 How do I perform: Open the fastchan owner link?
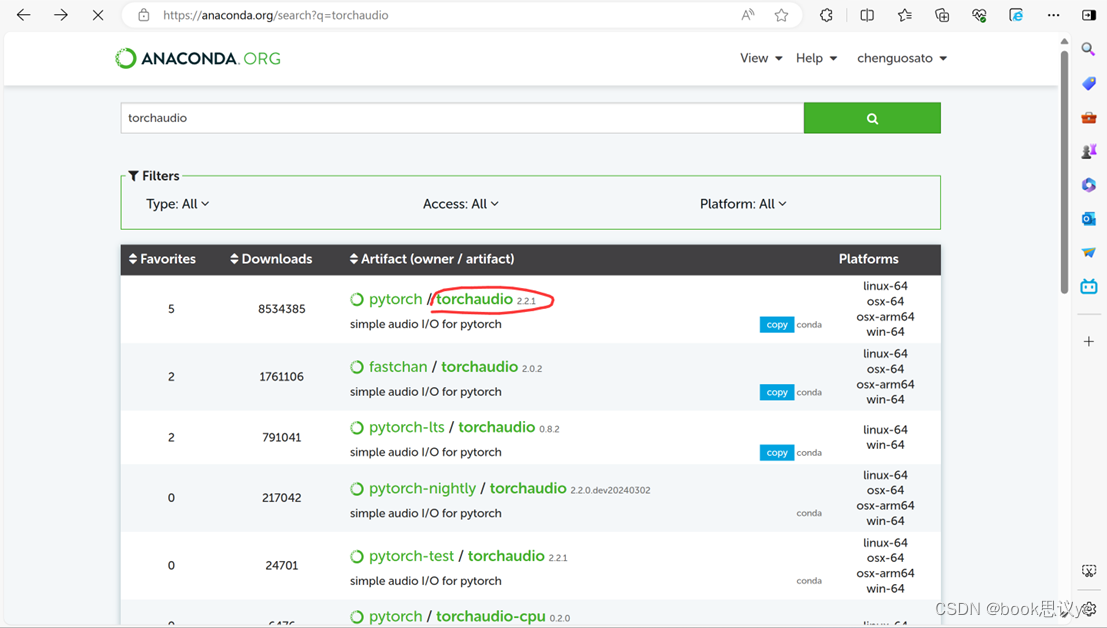398,367
